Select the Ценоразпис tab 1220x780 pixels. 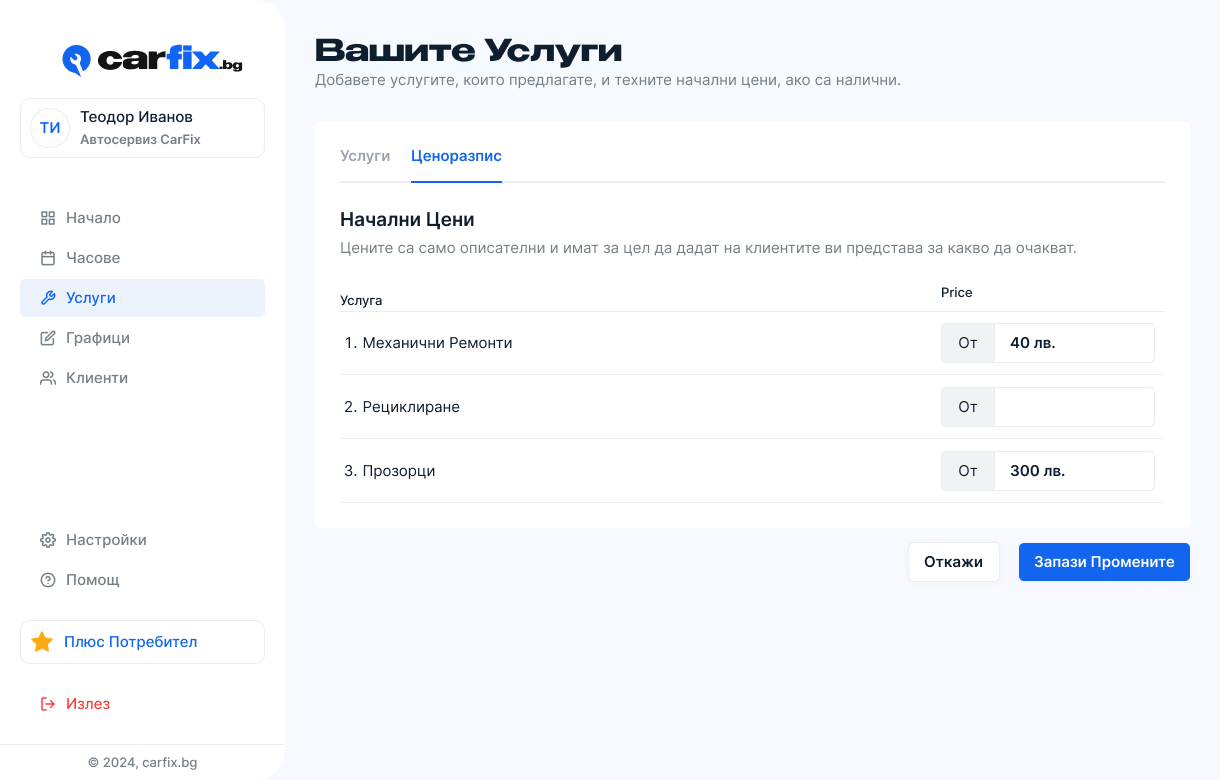pyautogui.click(x=456, y=156)
